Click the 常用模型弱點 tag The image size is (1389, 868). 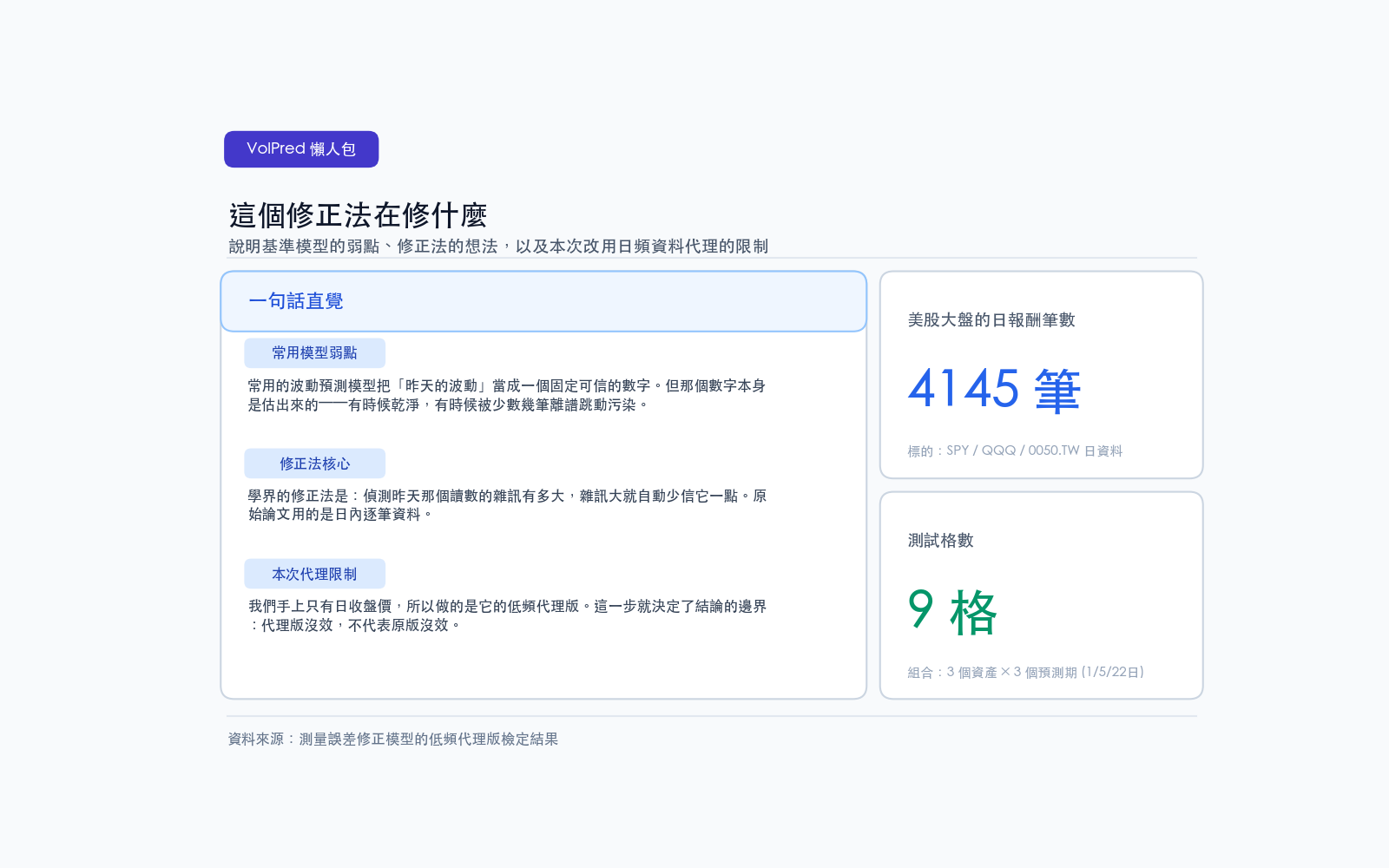tap(314, 353)
